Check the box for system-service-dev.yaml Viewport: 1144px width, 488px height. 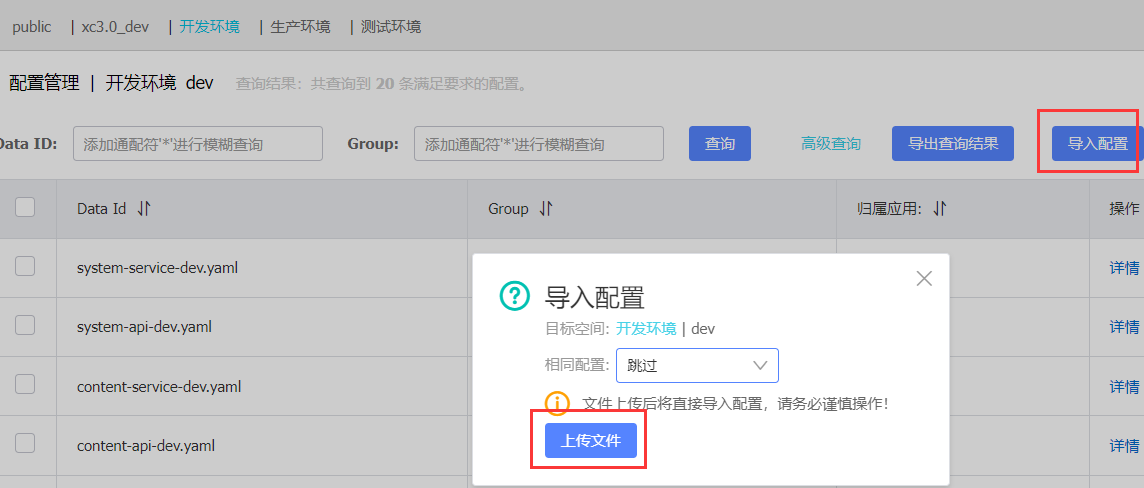click(x=26, y=267)
